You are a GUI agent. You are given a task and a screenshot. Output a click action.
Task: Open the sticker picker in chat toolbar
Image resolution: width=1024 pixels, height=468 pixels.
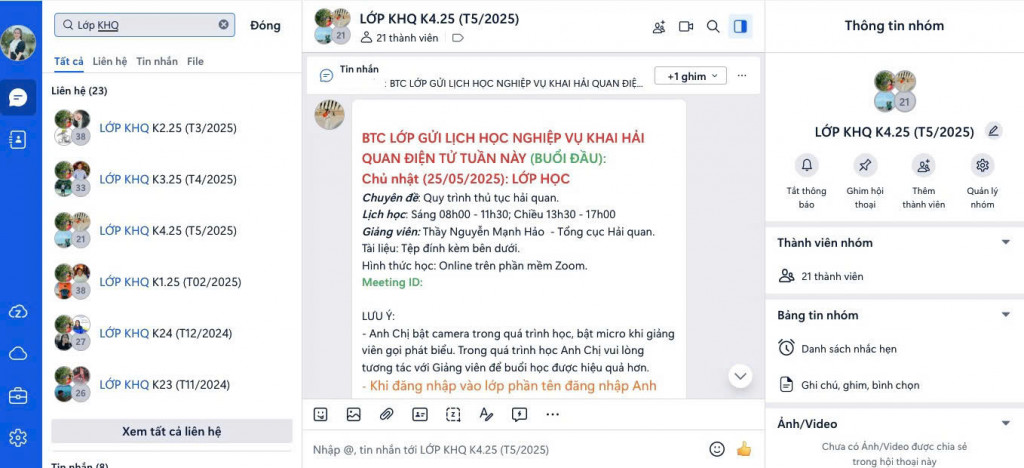(320, 414)
